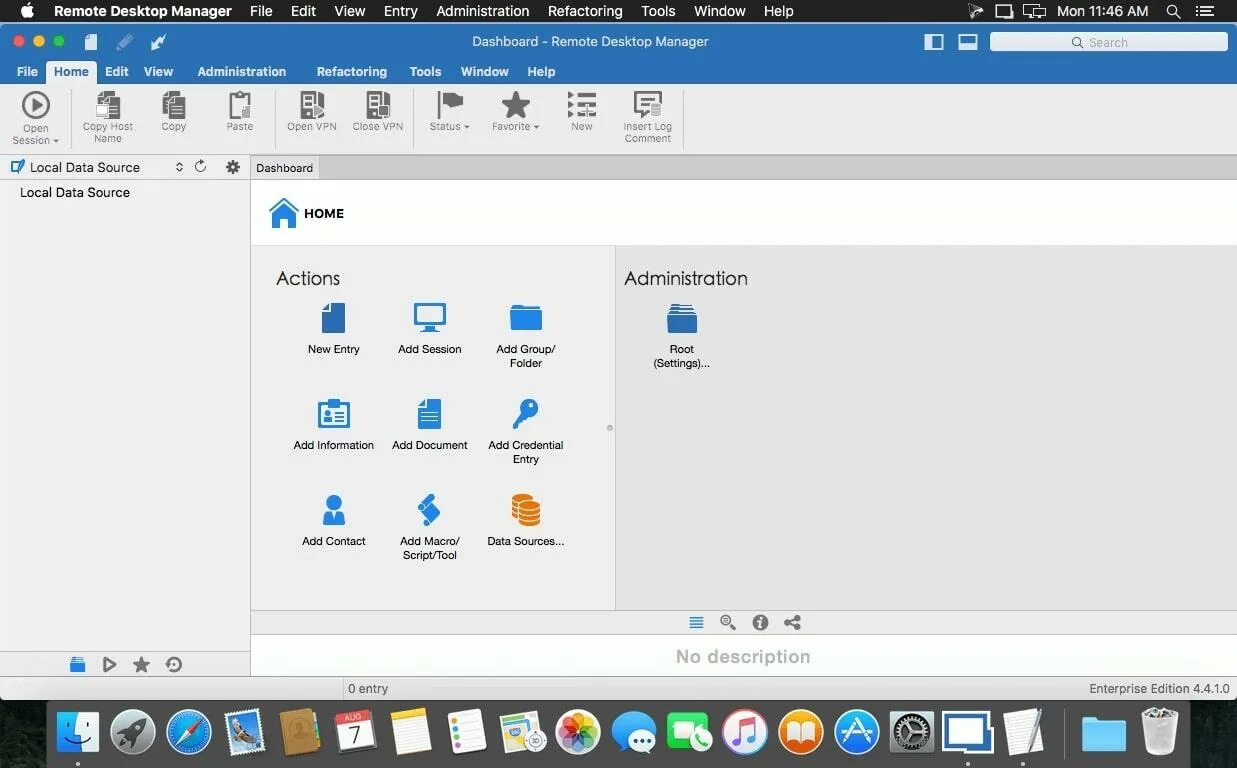1237x768 pixels.
Task: Show recent history in the sidebar footer
Action: 174,664
